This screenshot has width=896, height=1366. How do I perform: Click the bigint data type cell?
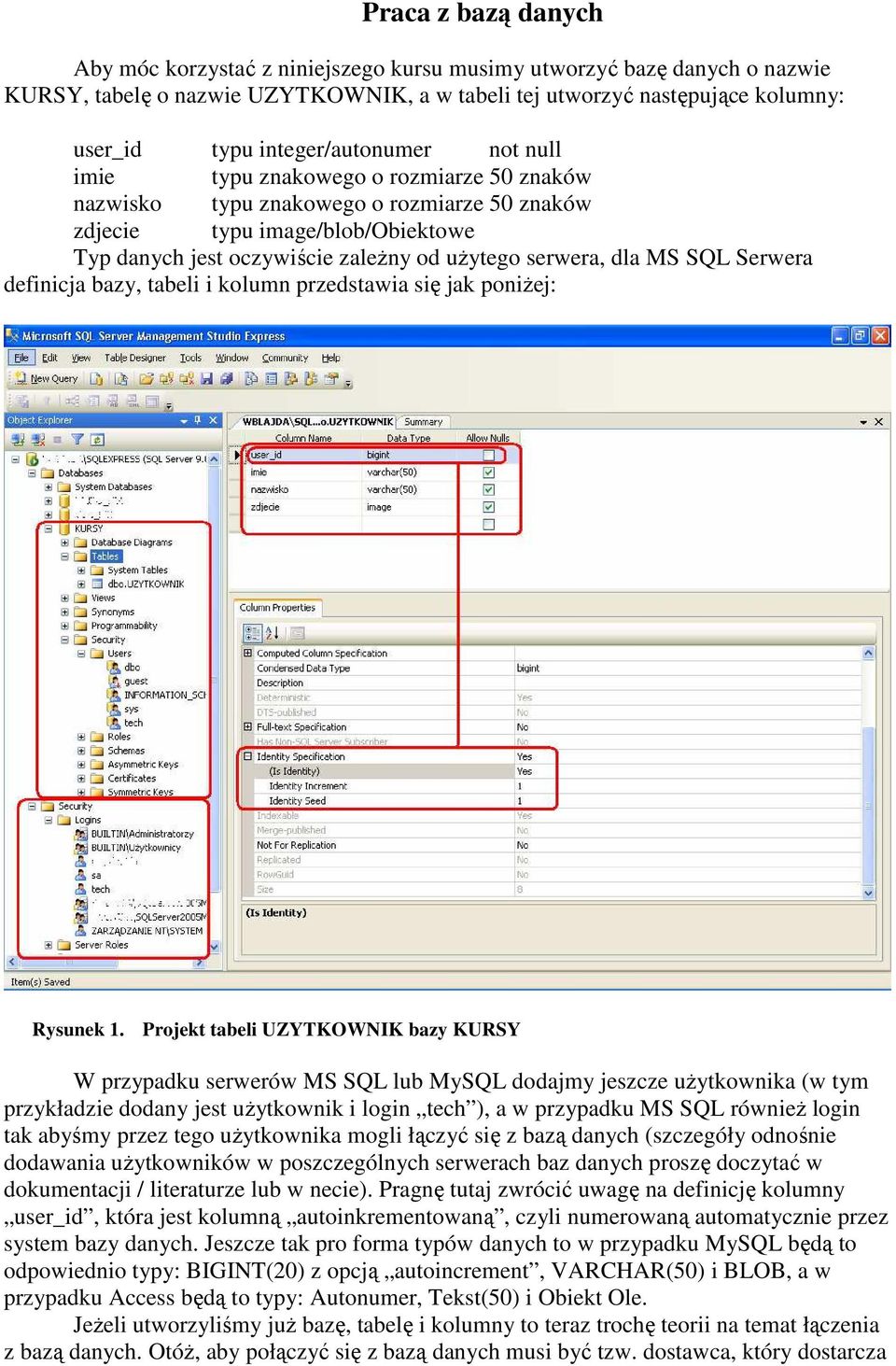point(410,456)
